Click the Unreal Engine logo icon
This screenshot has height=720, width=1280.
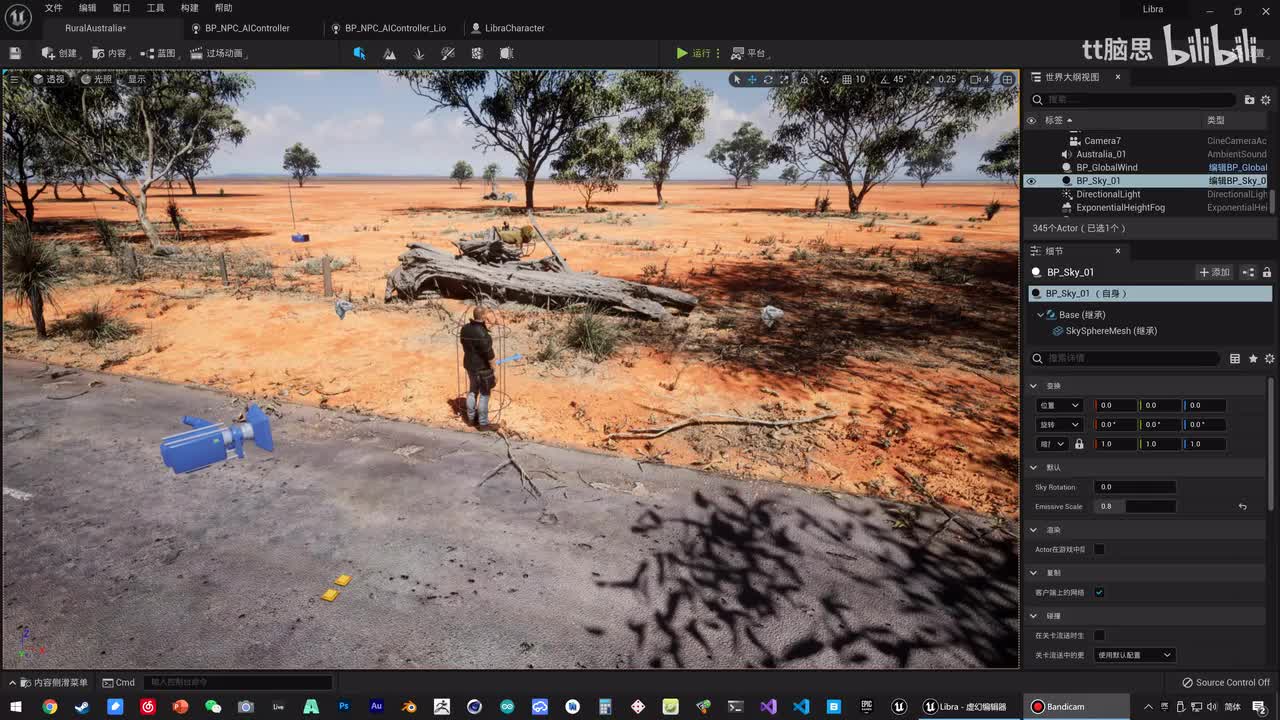point(18,17)
